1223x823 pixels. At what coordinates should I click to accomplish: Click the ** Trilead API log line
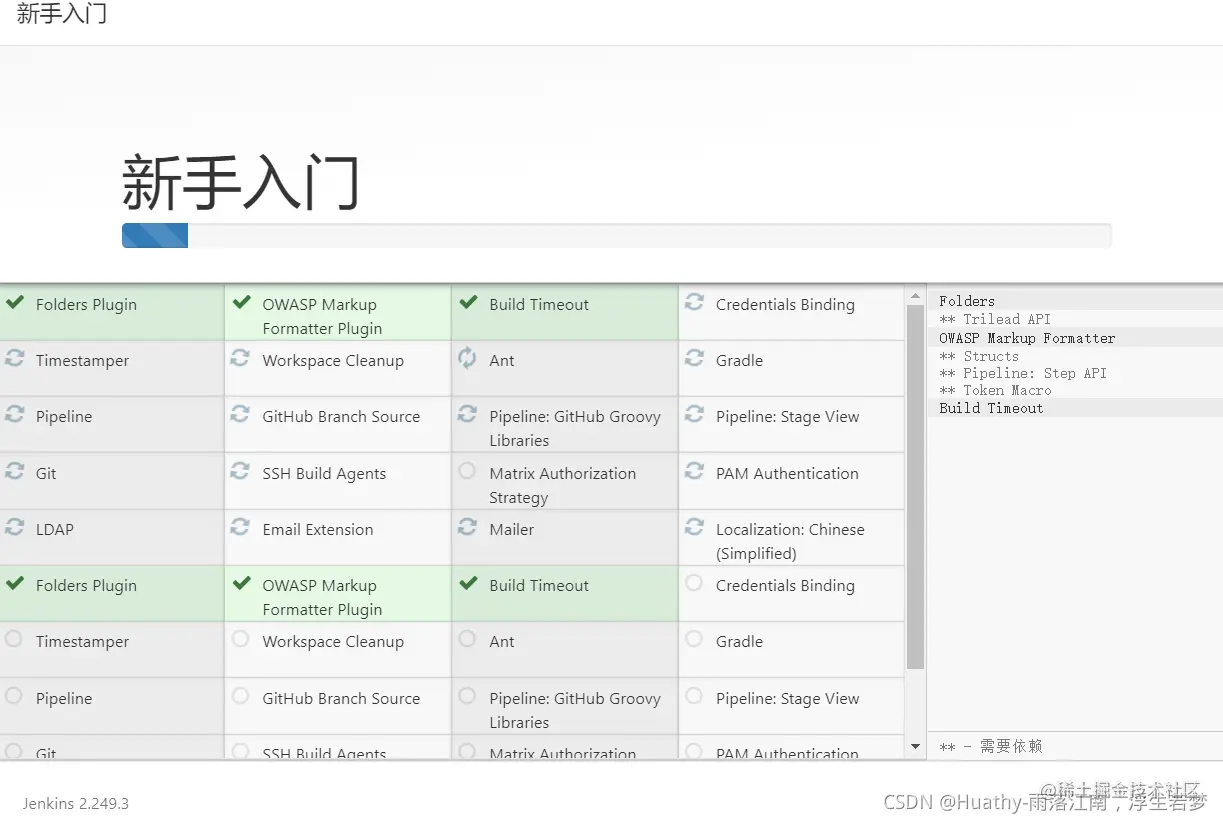(x=995, y=319)
